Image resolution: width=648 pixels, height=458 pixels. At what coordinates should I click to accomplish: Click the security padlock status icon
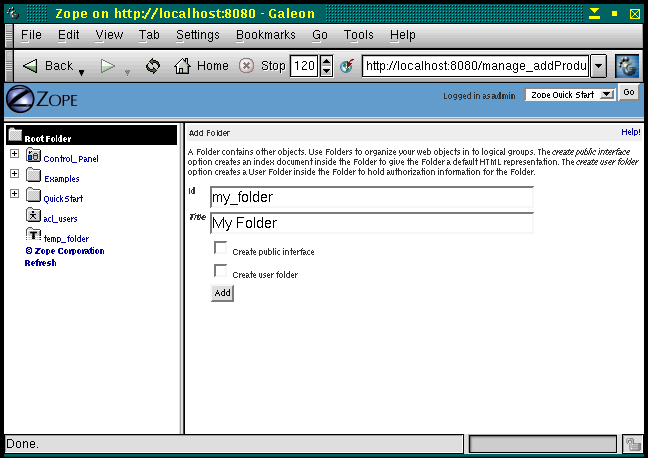[x=633, y=444]
